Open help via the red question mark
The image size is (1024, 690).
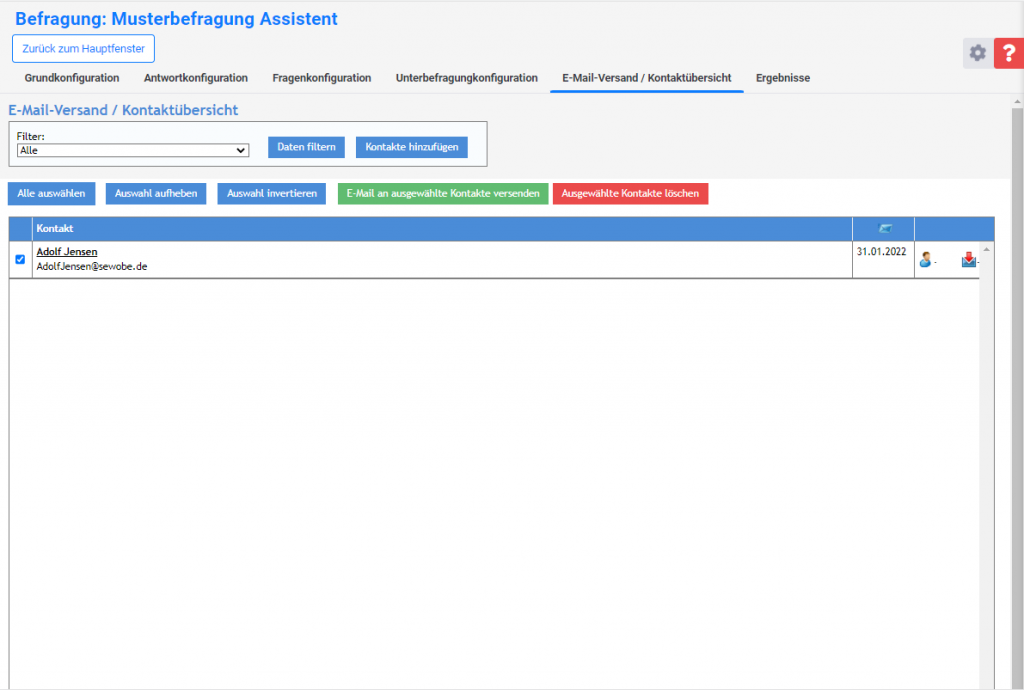click(x=1009, y=54)
